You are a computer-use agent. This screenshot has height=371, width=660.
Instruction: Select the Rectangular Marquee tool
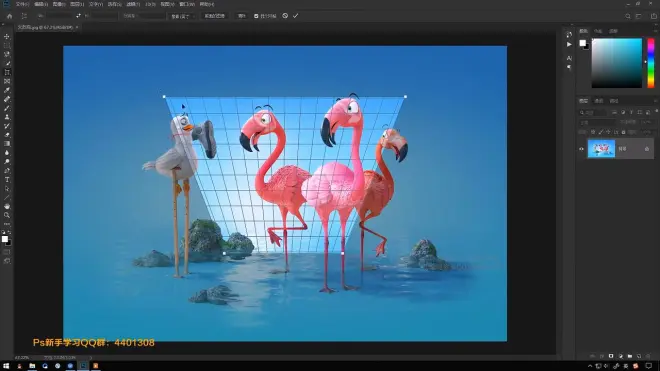pos(7,45)
